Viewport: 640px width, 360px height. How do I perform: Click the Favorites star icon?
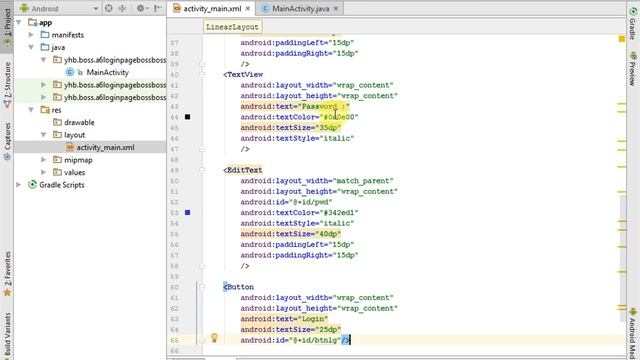[7, 293]
